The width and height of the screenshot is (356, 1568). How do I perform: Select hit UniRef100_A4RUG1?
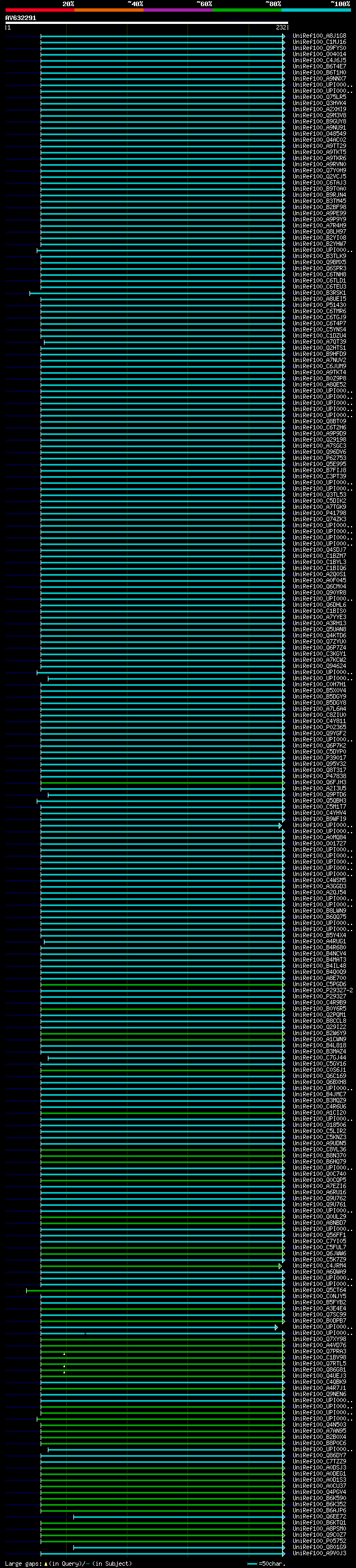[x=319, y=942]
